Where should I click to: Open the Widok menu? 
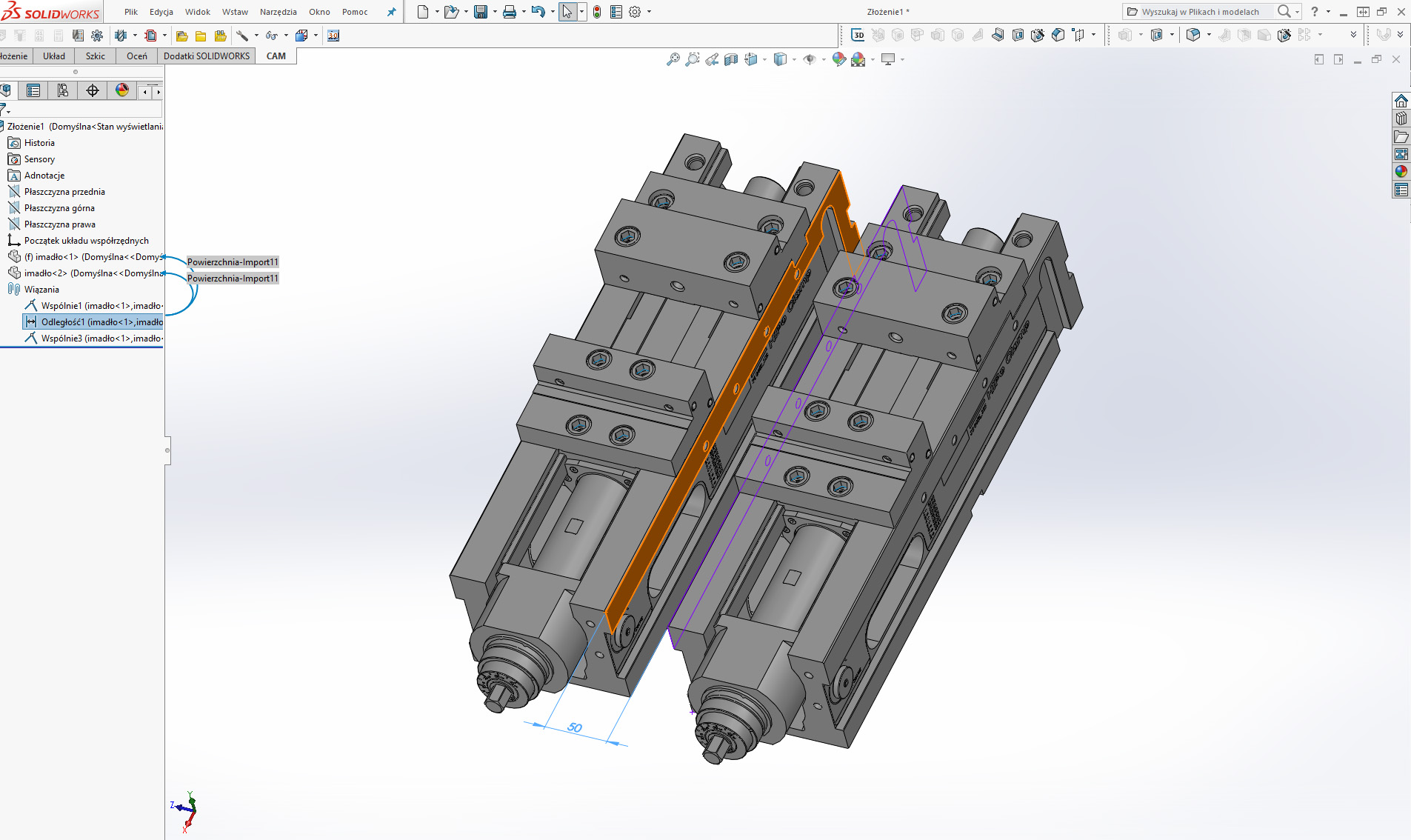tap(198, 12)
